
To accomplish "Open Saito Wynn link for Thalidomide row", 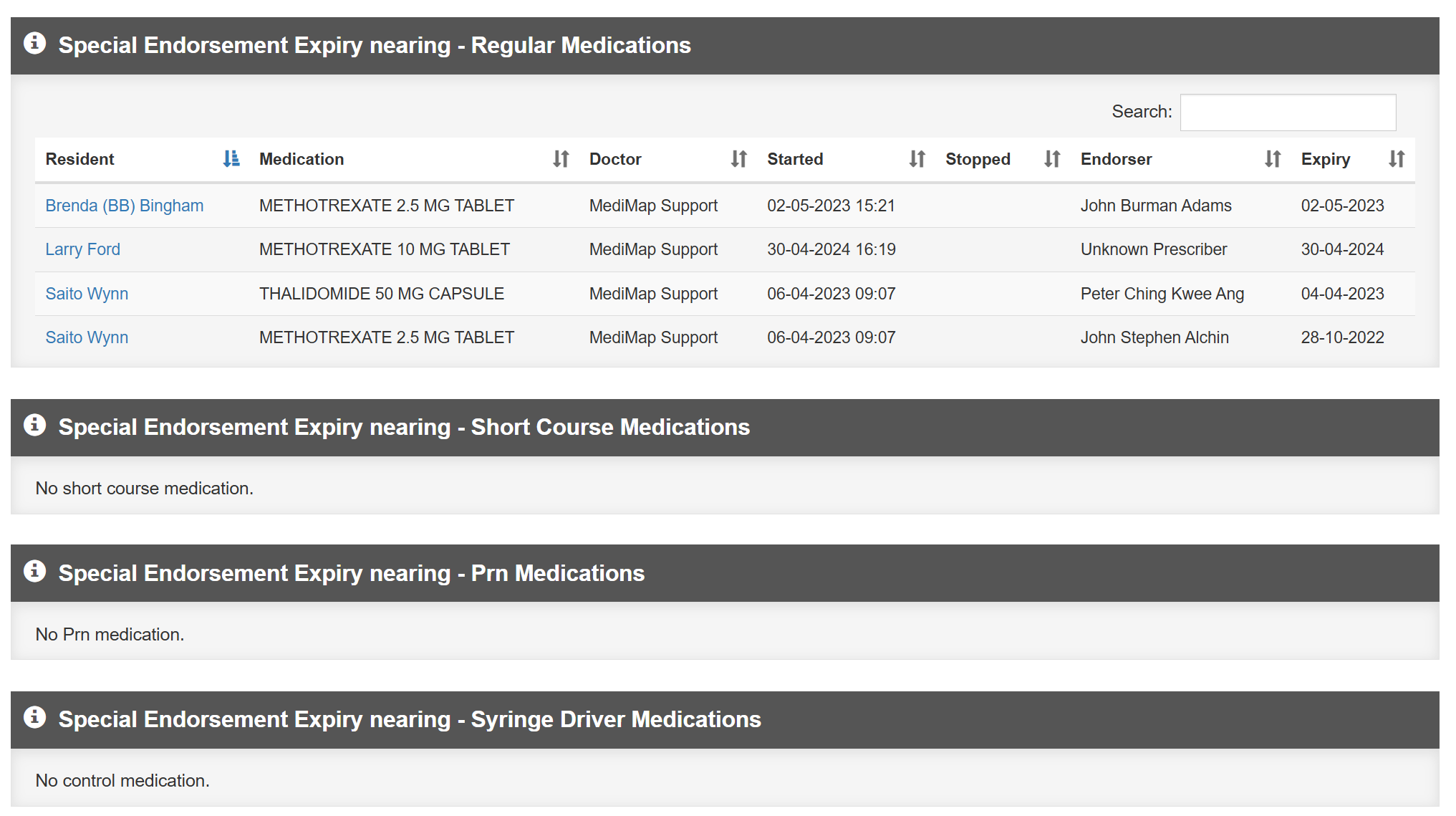I will pyautogui.click(x=87, y=294).
